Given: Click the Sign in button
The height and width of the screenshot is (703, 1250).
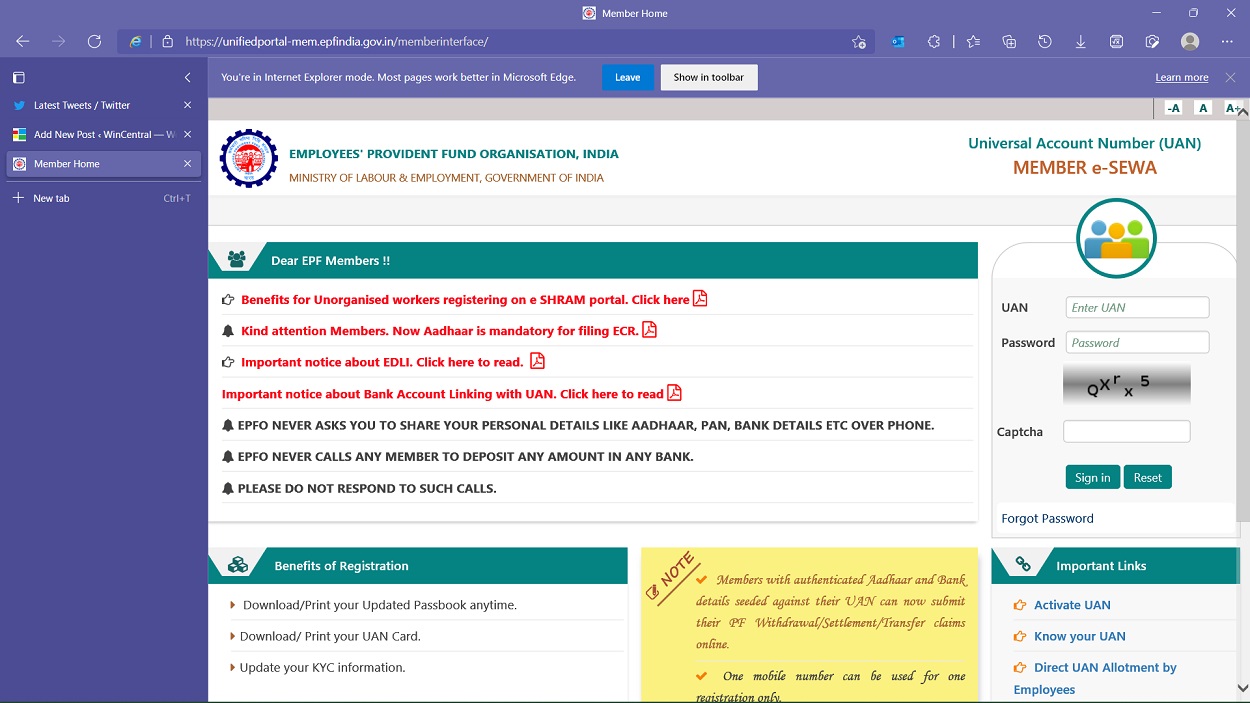Looking at the screenshot, I should pyautogui.click(x=1092, y=477).
